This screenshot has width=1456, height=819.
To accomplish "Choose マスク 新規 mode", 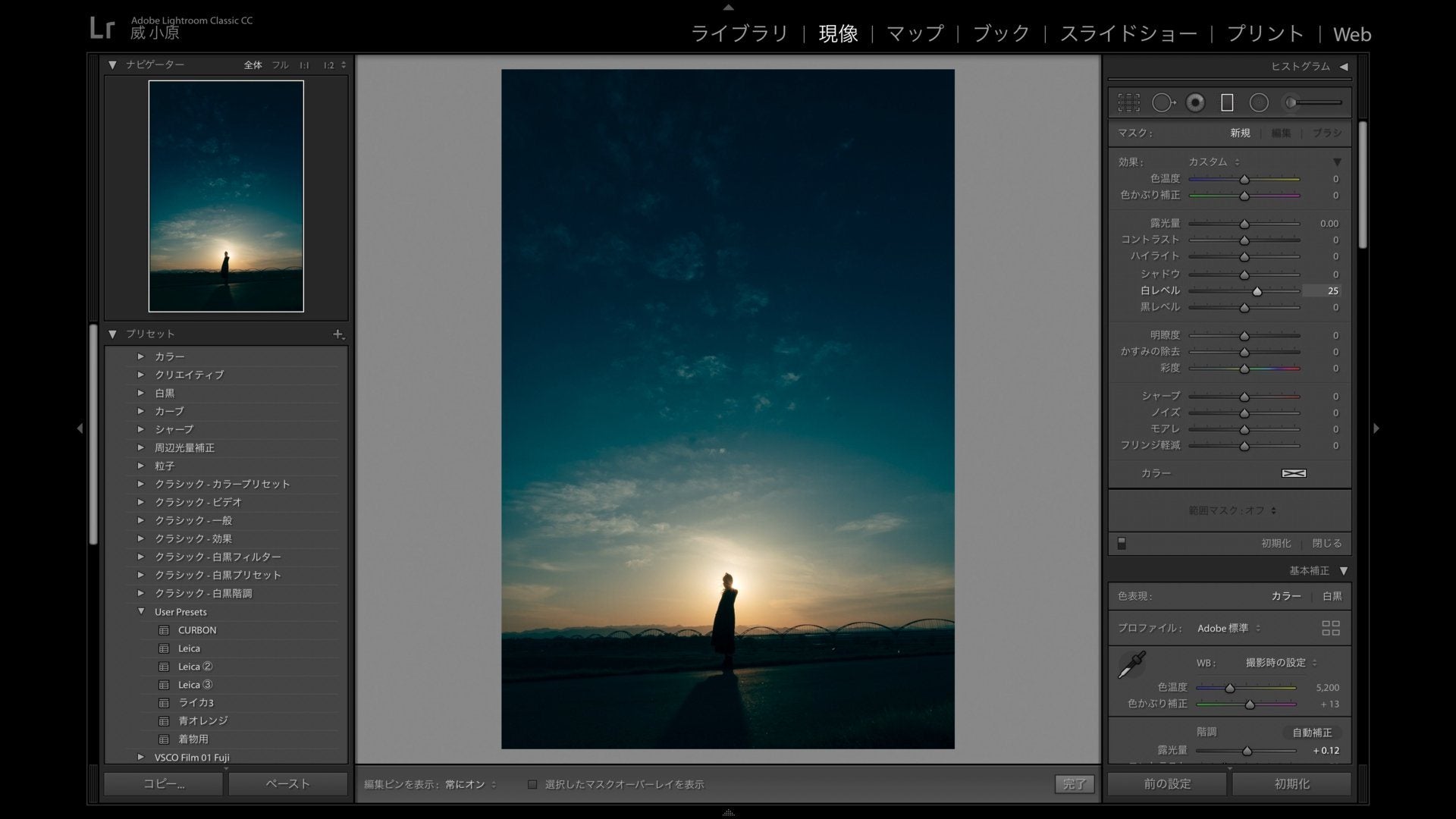I will pyautogui.click(x=1240, y=133).
